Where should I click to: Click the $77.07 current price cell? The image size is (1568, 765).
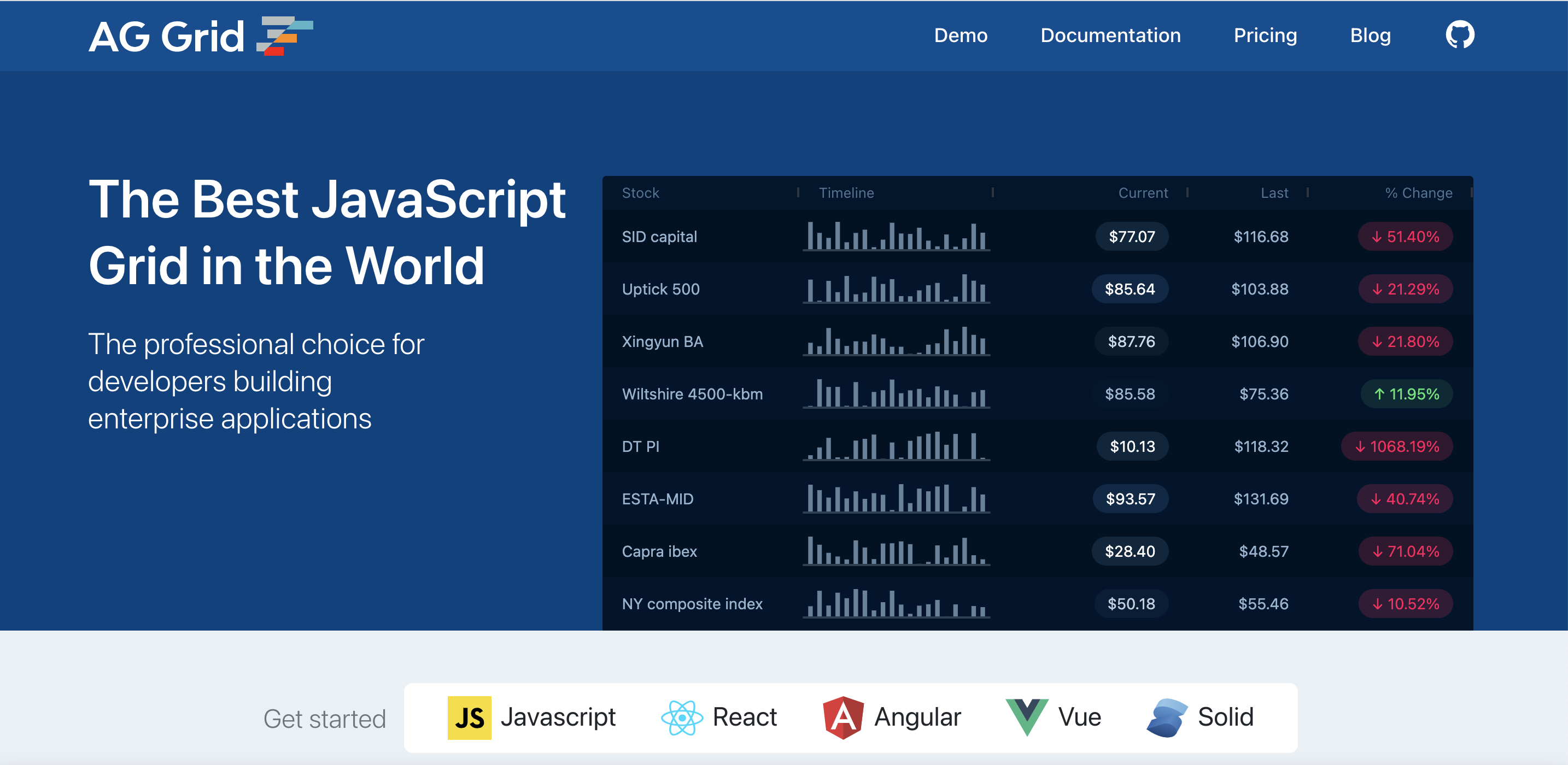pyautogui.click(x=1132, y=237)
